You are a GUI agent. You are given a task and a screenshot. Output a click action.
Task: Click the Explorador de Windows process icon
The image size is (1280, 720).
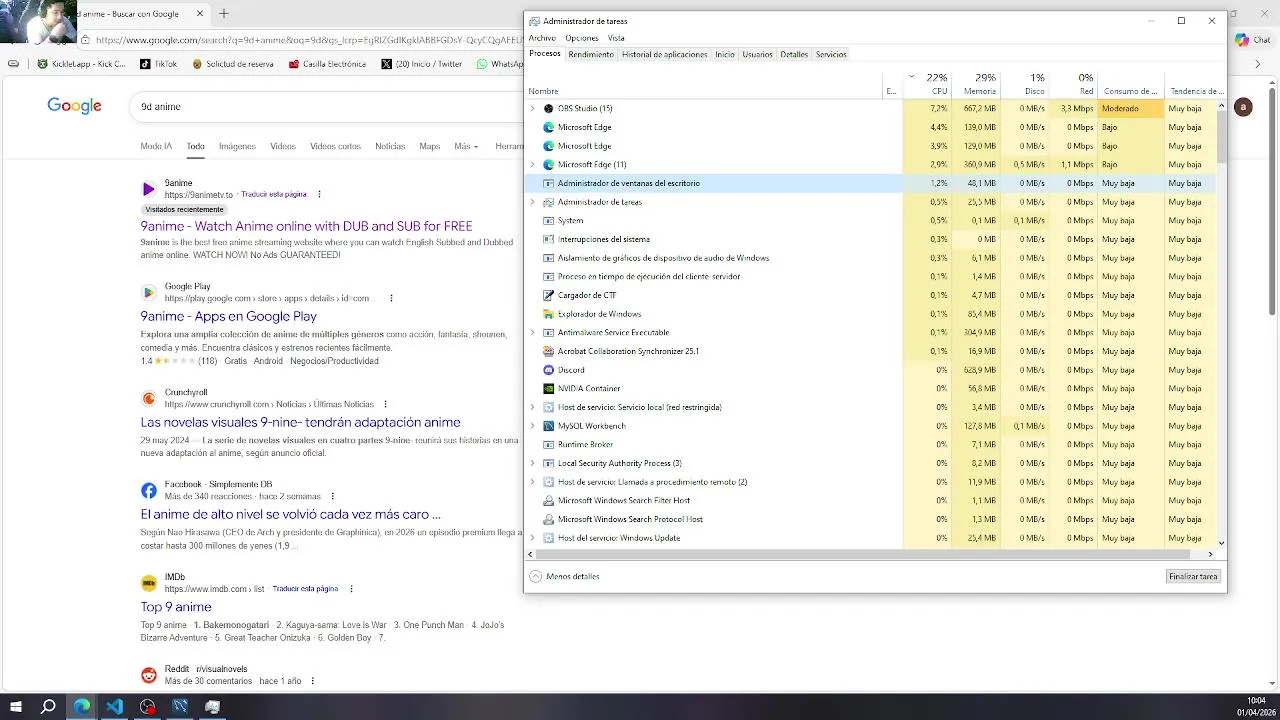[548, 314]
